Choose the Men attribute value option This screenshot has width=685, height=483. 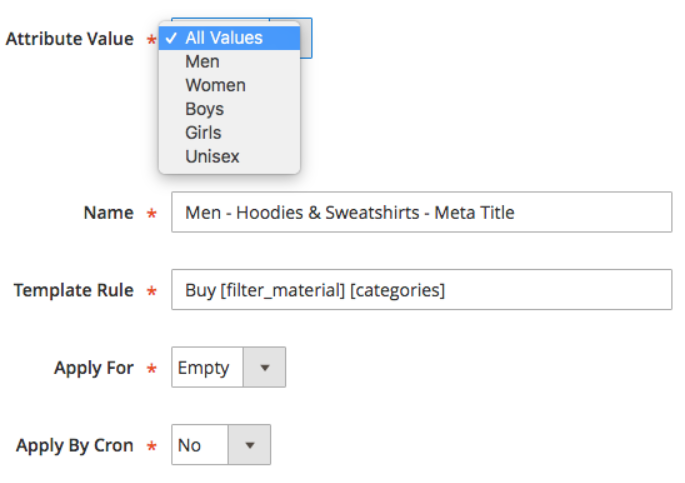202,62
